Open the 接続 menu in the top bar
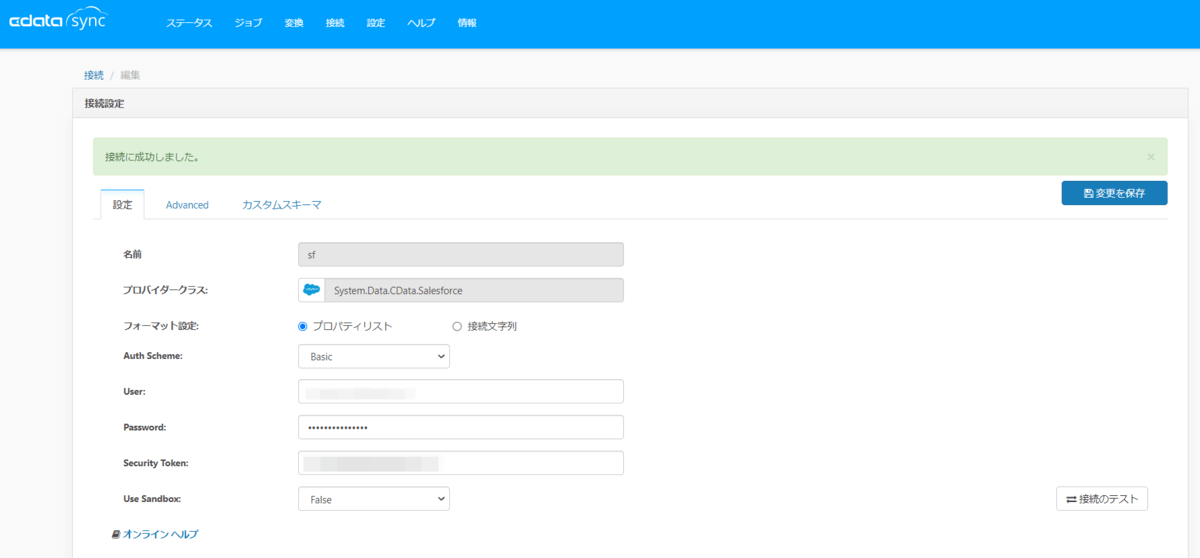Image resolution: width=1200 pixels, height=558 pixels. [x=334, y=23]
